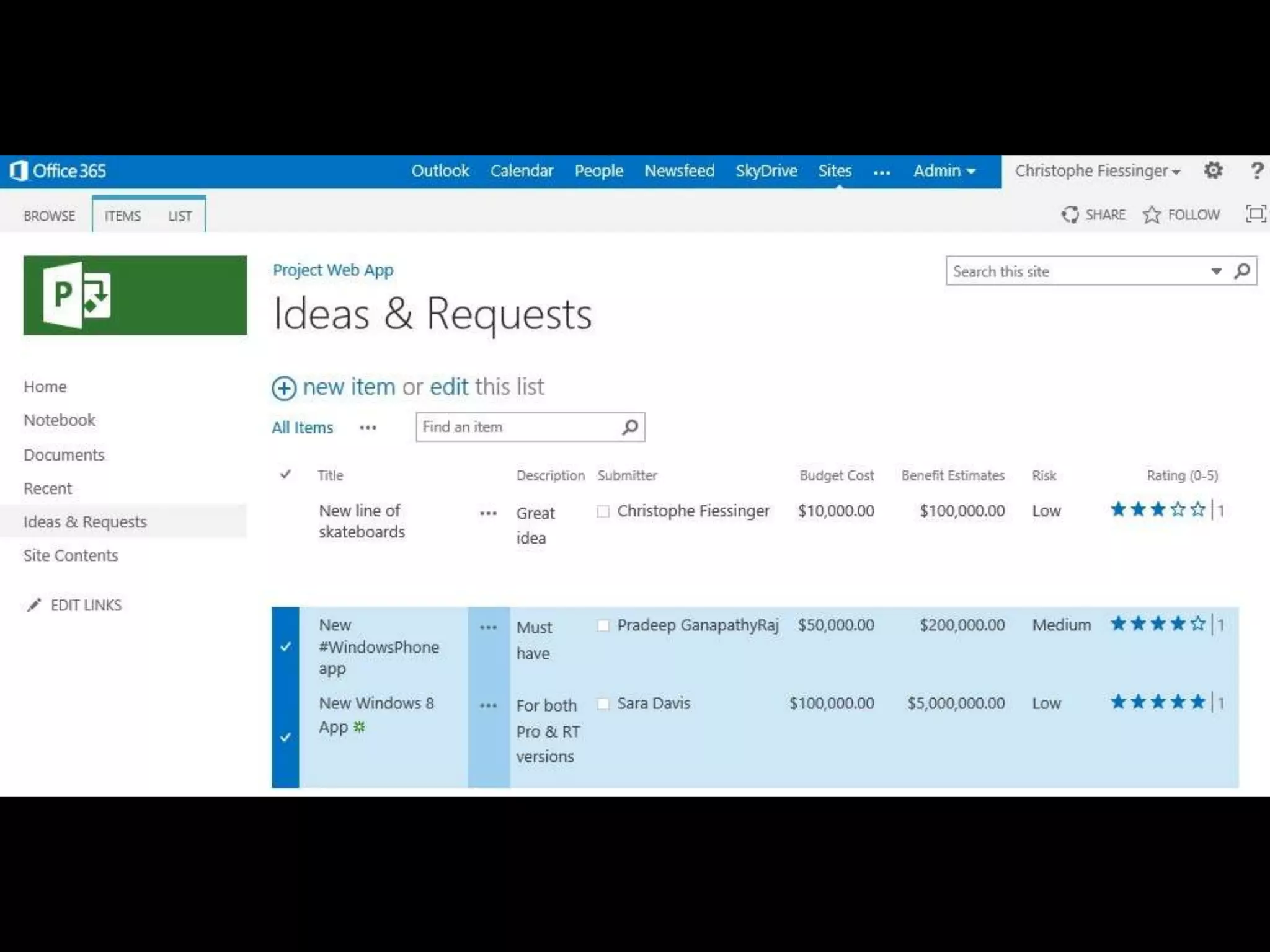Screen dimensions: 1270x952
Task: Click the Edit Links pencil icon
Action: [x=34, y=605]
